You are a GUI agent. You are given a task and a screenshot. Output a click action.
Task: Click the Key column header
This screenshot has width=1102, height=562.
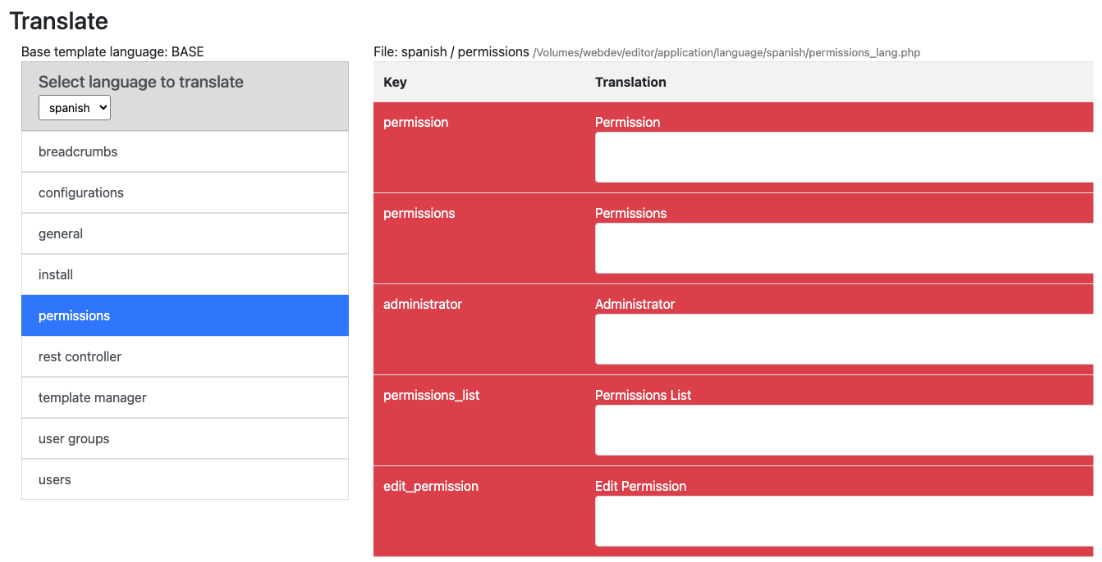[395, 82]
